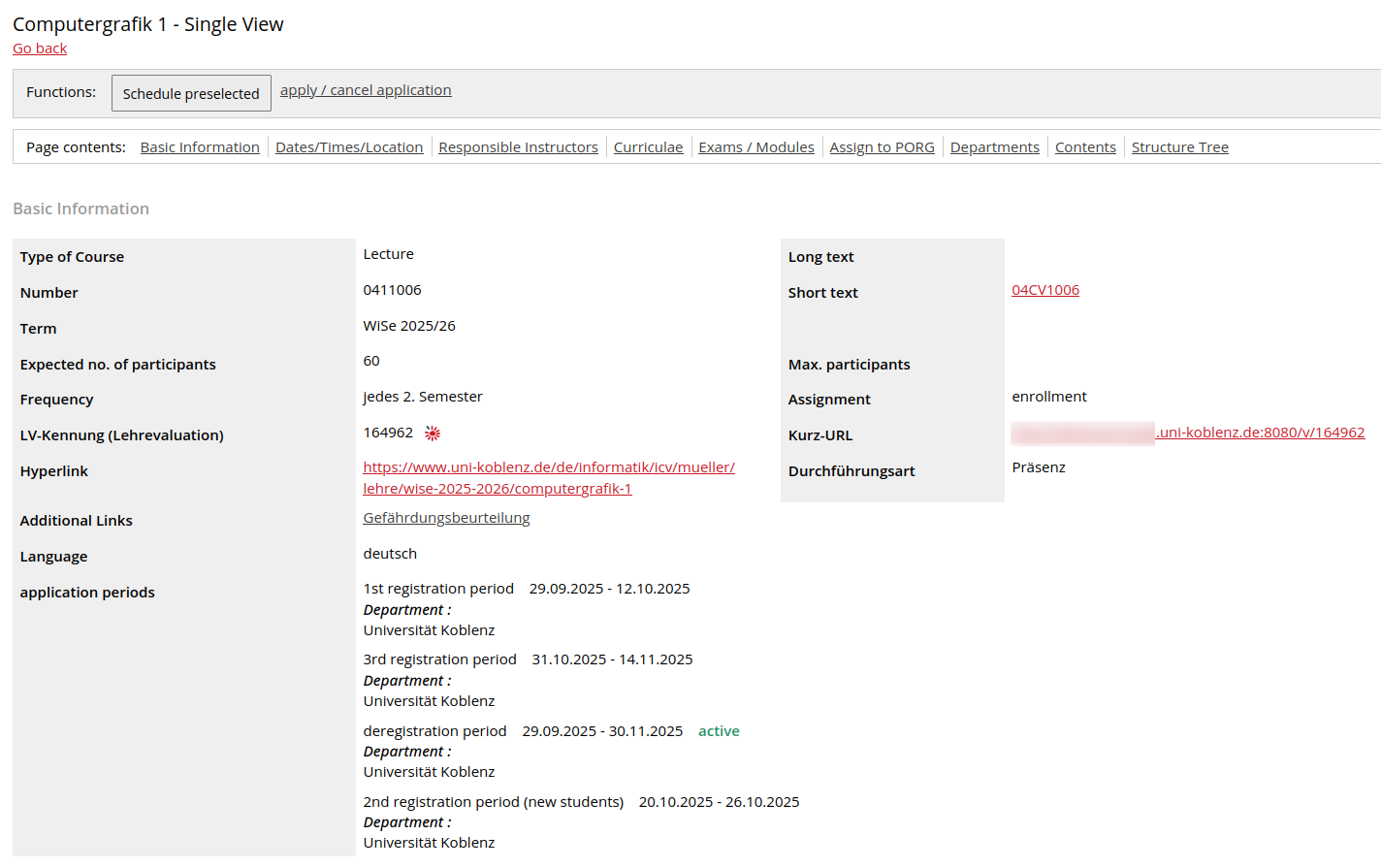Go to Responsible Instructors section

point(518,147)
